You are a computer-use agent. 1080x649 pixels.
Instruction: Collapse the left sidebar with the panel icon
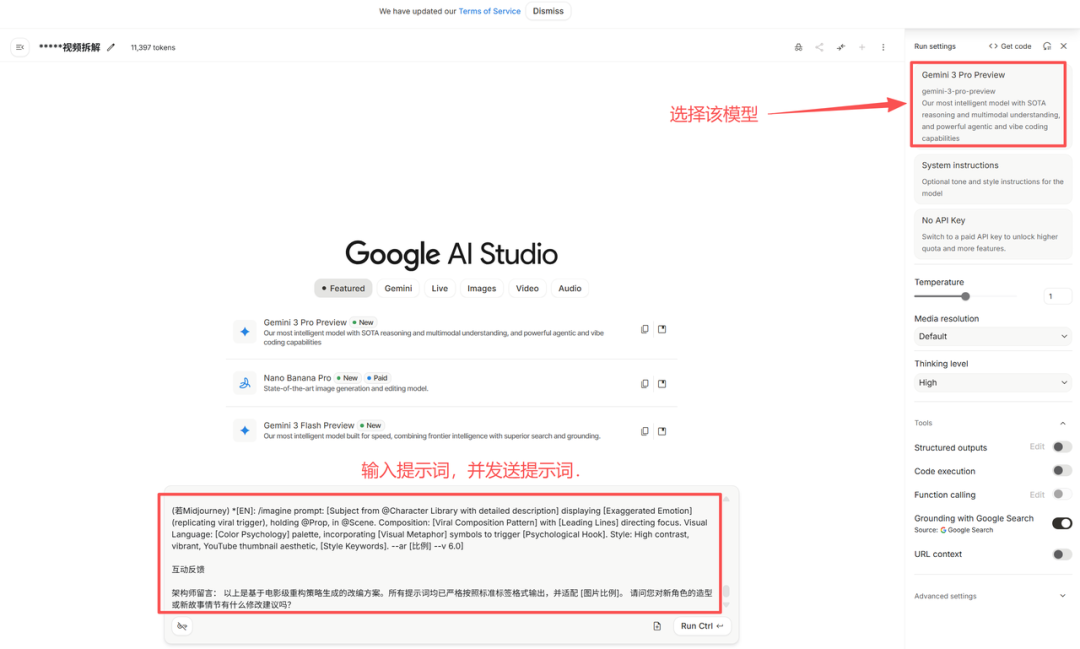coord(19,46)
